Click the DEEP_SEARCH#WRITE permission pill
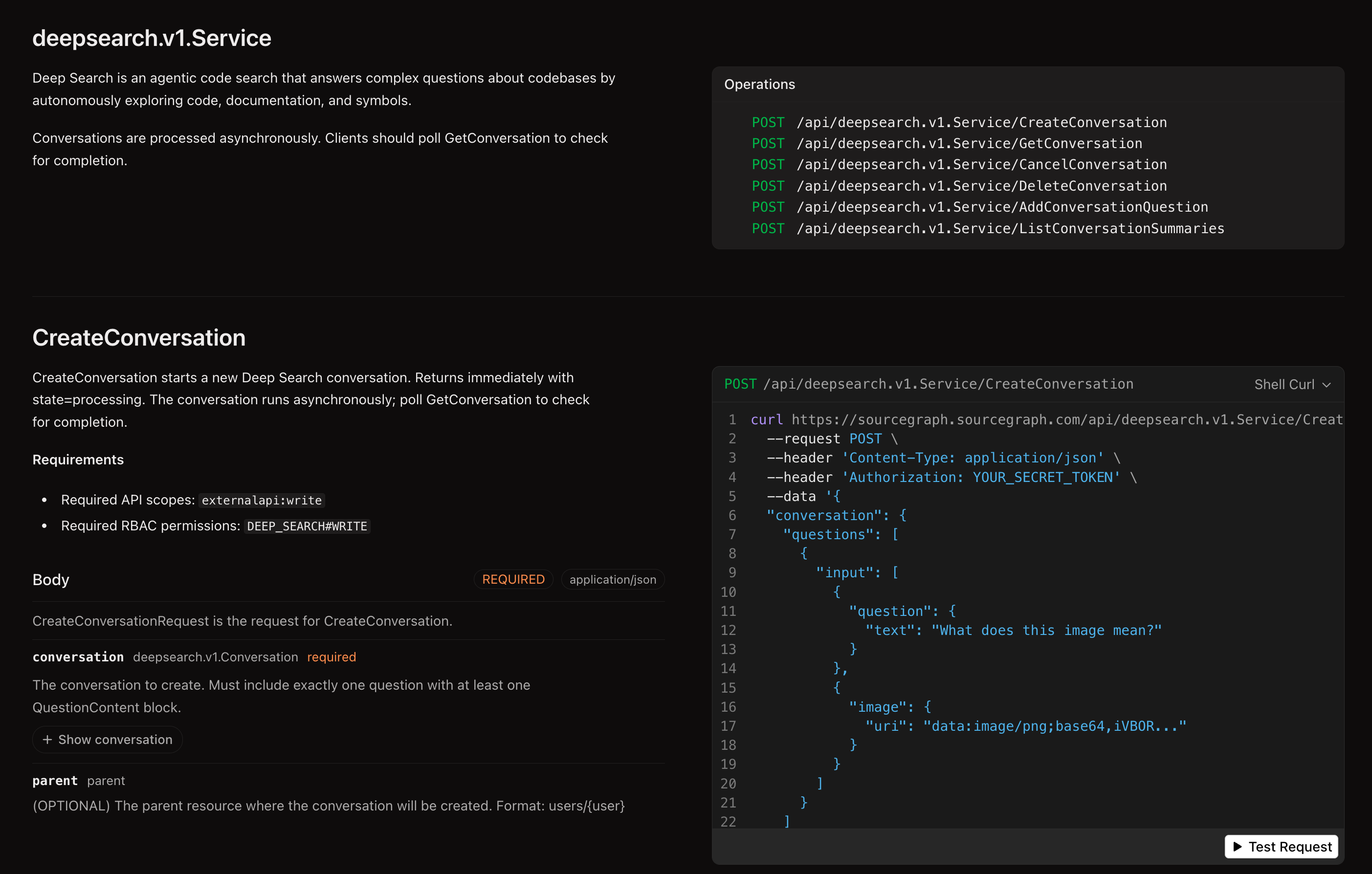 pyautogui.click(x=307, y=526)
